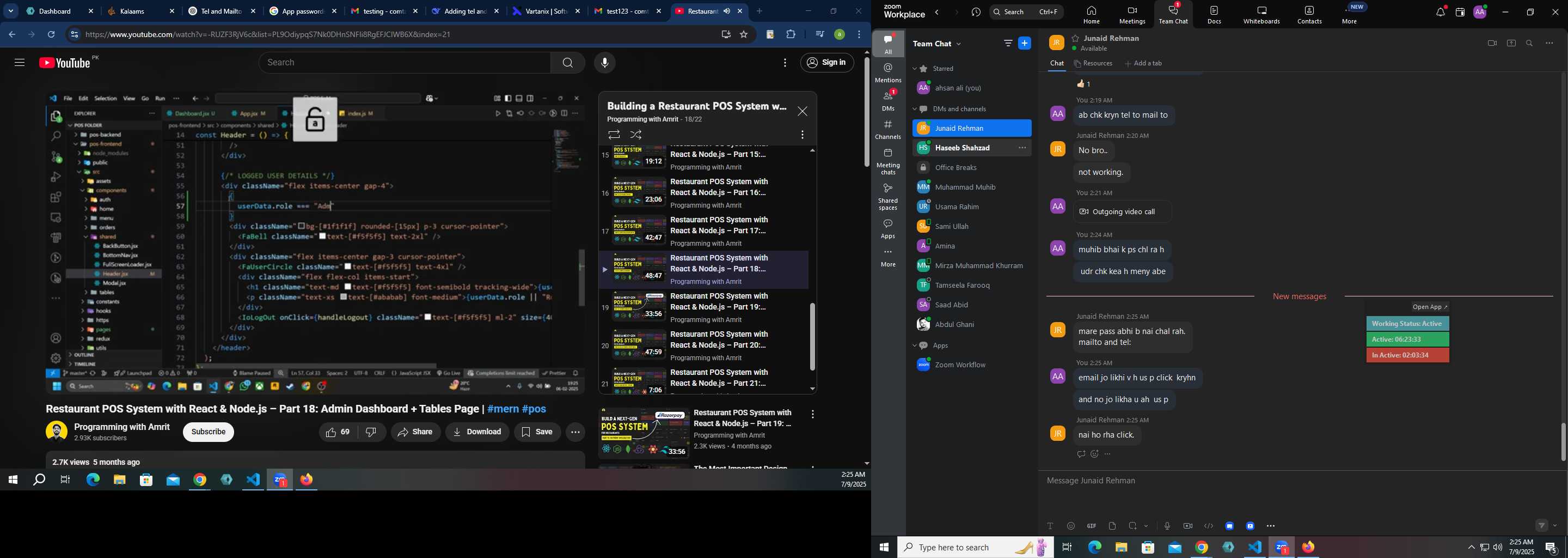This screenshot has height=558, width=1568.
Task: Close the YouTube playlist panel
Action: coord(803,112)
